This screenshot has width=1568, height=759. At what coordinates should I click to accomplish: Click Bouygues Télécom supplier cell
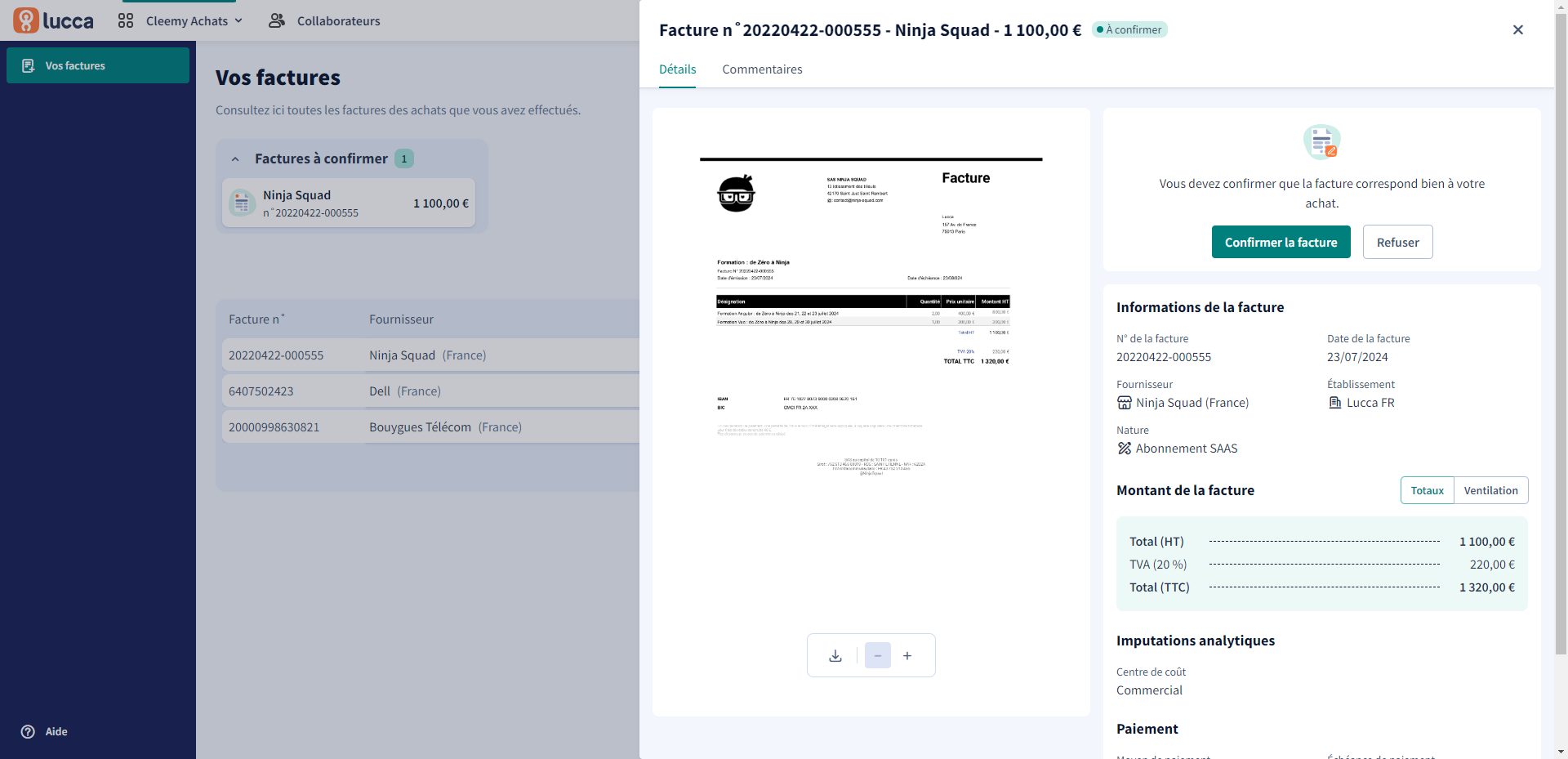point(445,427)
